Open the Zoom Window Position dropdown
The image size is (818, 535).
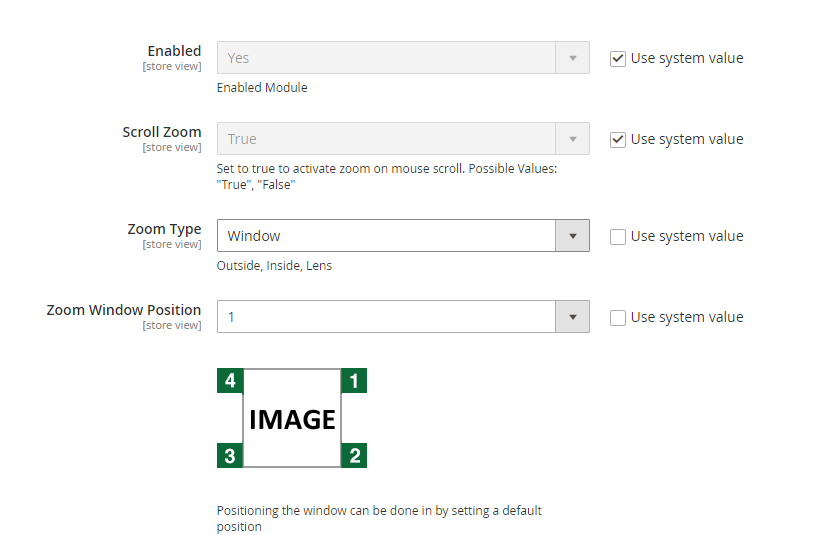pyautogui.click(x=402, y=317)
